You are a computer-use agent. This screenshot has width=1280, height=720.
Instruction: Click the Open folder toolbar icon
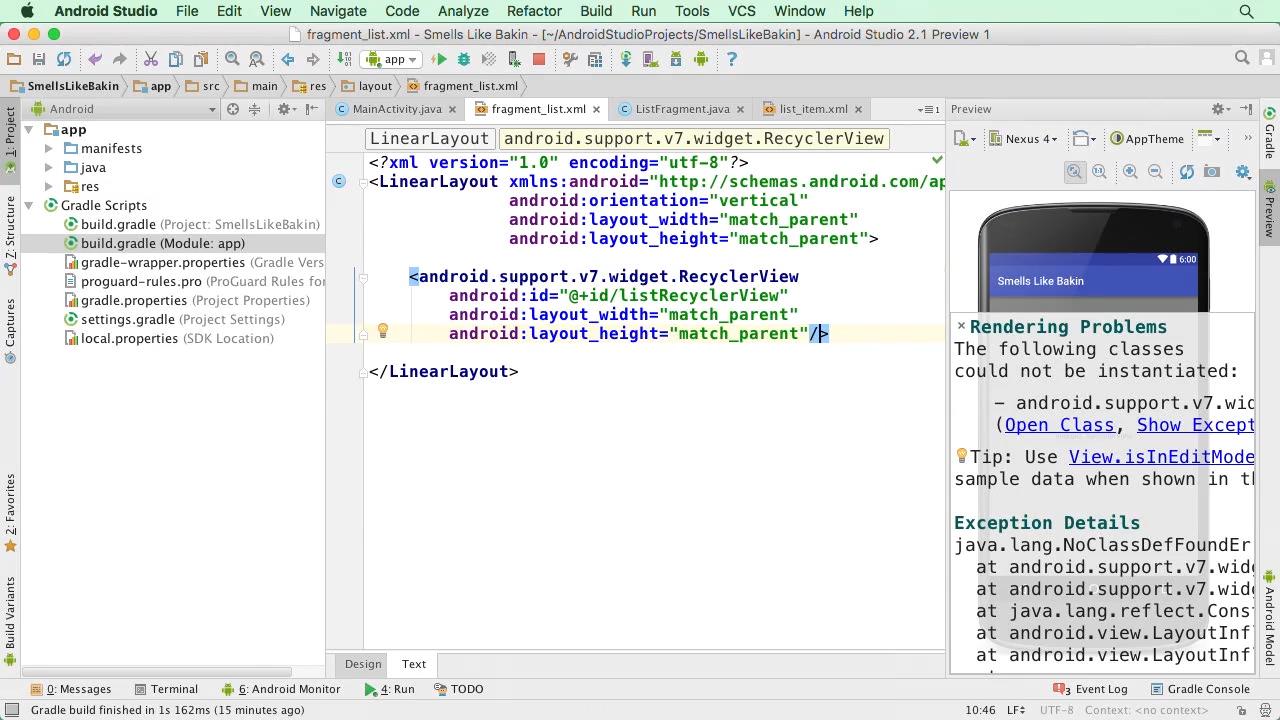14,60
